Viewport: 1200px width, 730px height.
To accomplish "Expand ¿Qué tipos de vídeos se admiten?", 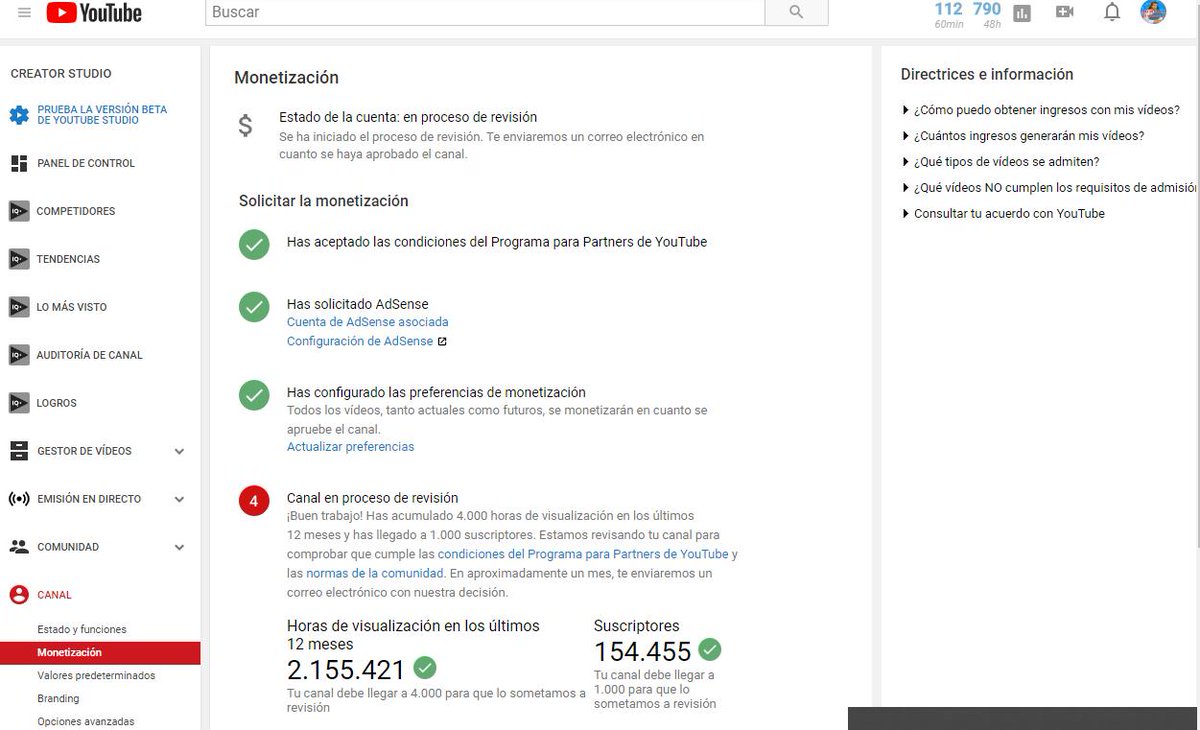I will (1001, 162).
